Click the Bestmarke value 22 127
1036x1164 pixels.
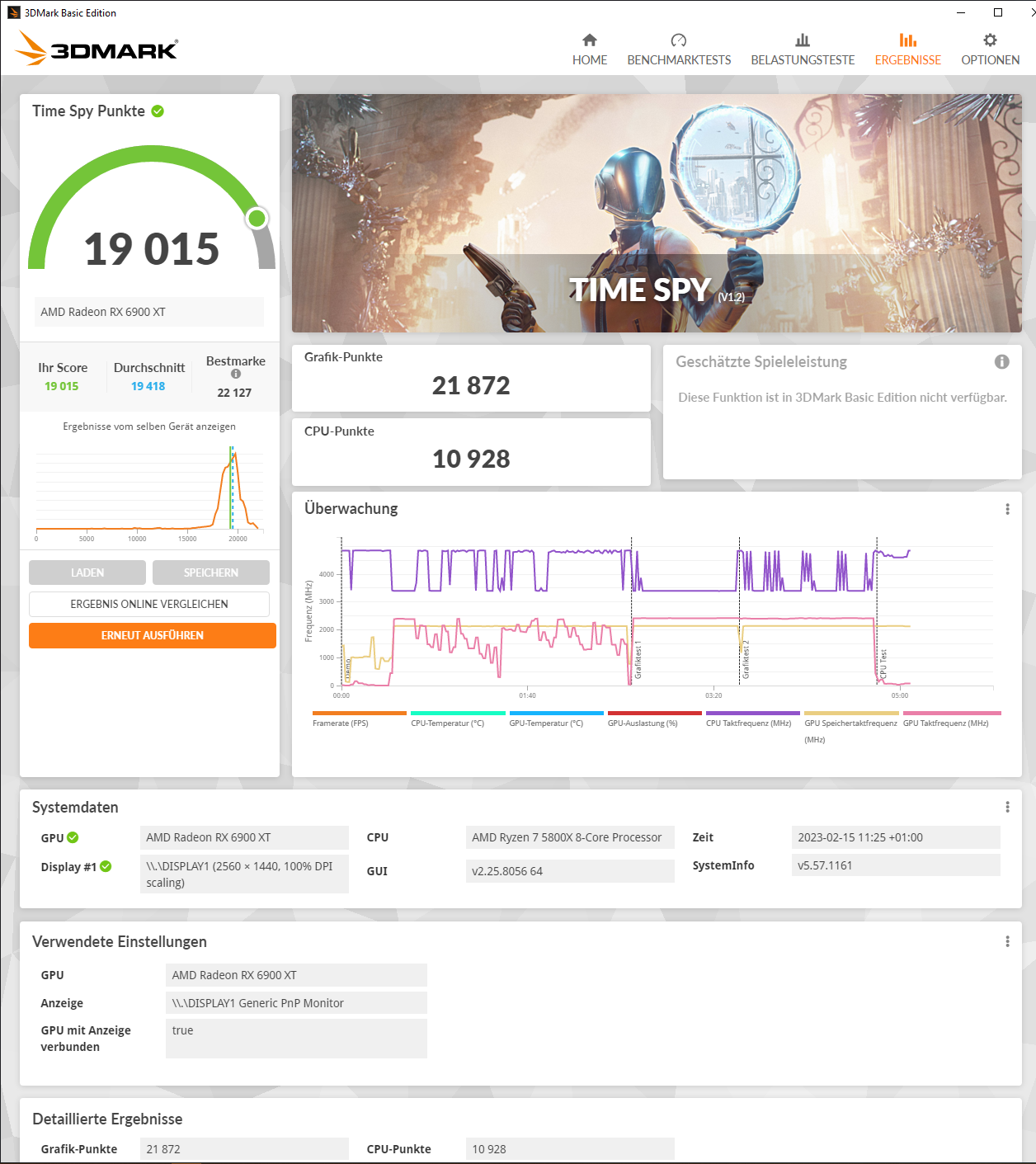tap(234, 393)
